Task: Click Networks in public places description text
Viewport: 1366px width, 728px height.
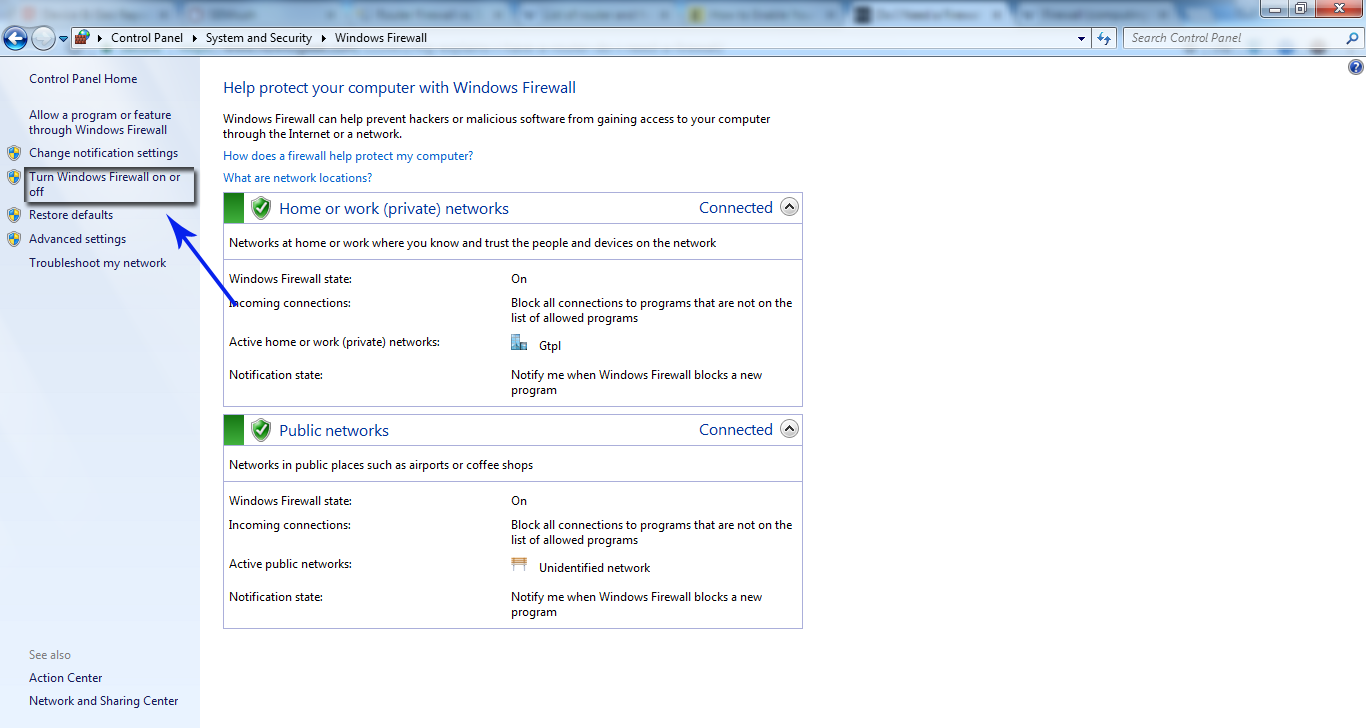Action: (381, 465)
